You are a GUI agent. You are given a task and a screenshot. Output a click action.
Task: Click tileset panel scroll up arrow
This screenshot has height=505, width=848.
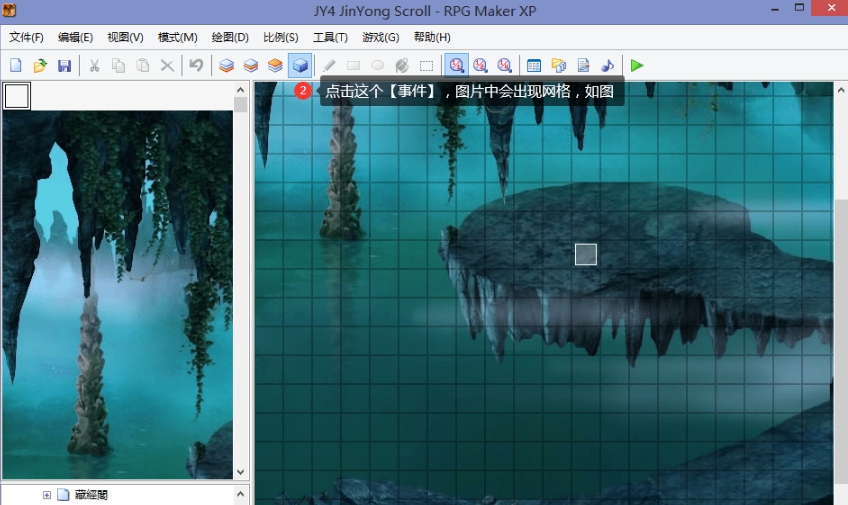tap(241, 90)
